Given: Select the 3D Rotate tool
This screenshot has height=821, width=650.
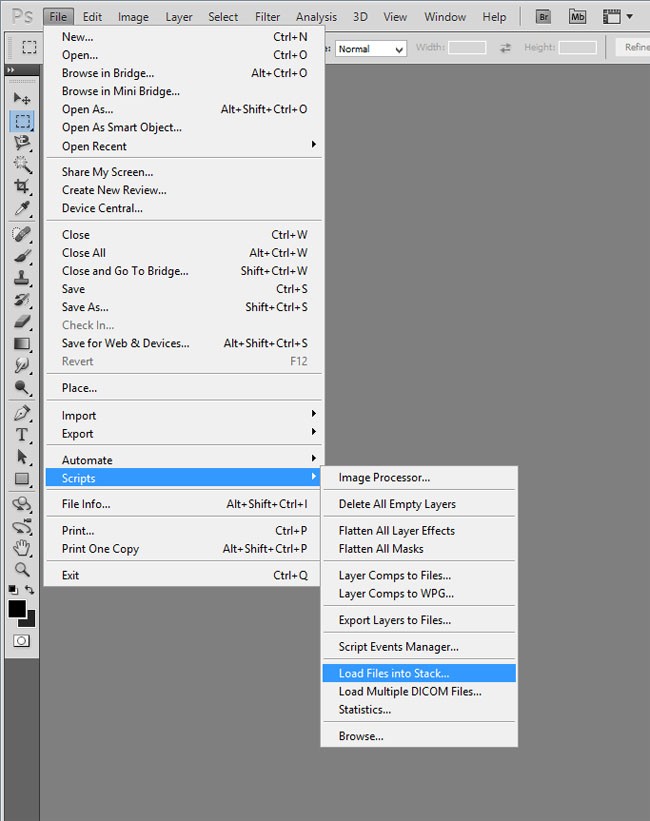Looking at the screenshot, I should click(22, 504).
